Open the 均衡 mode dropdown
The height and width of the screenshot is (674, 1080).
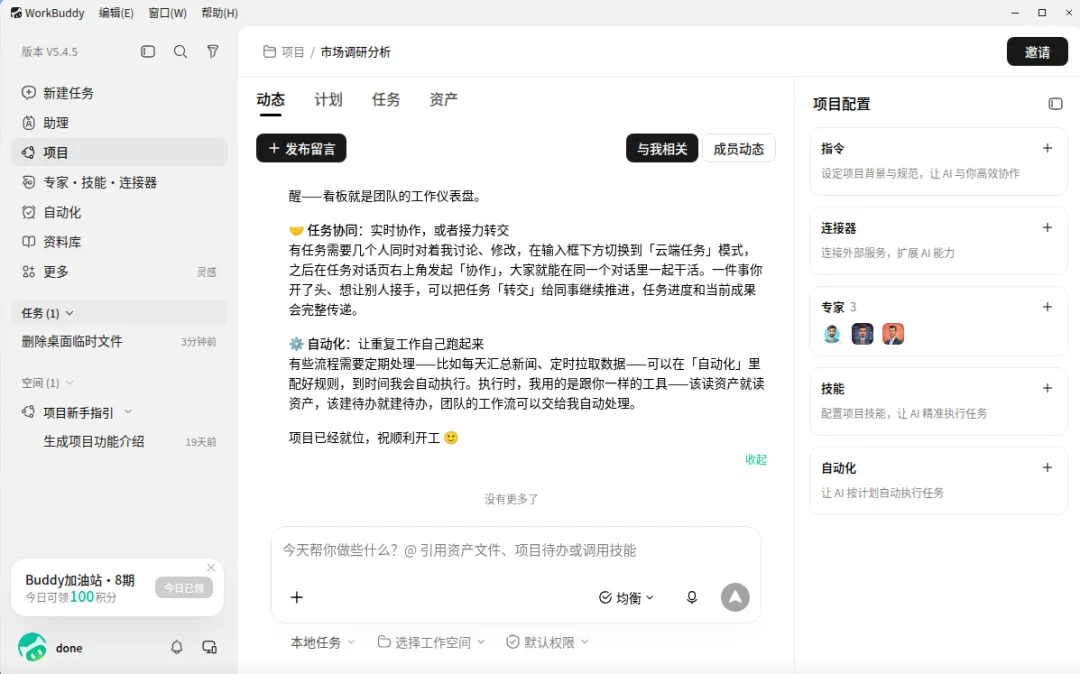(626, 598)
